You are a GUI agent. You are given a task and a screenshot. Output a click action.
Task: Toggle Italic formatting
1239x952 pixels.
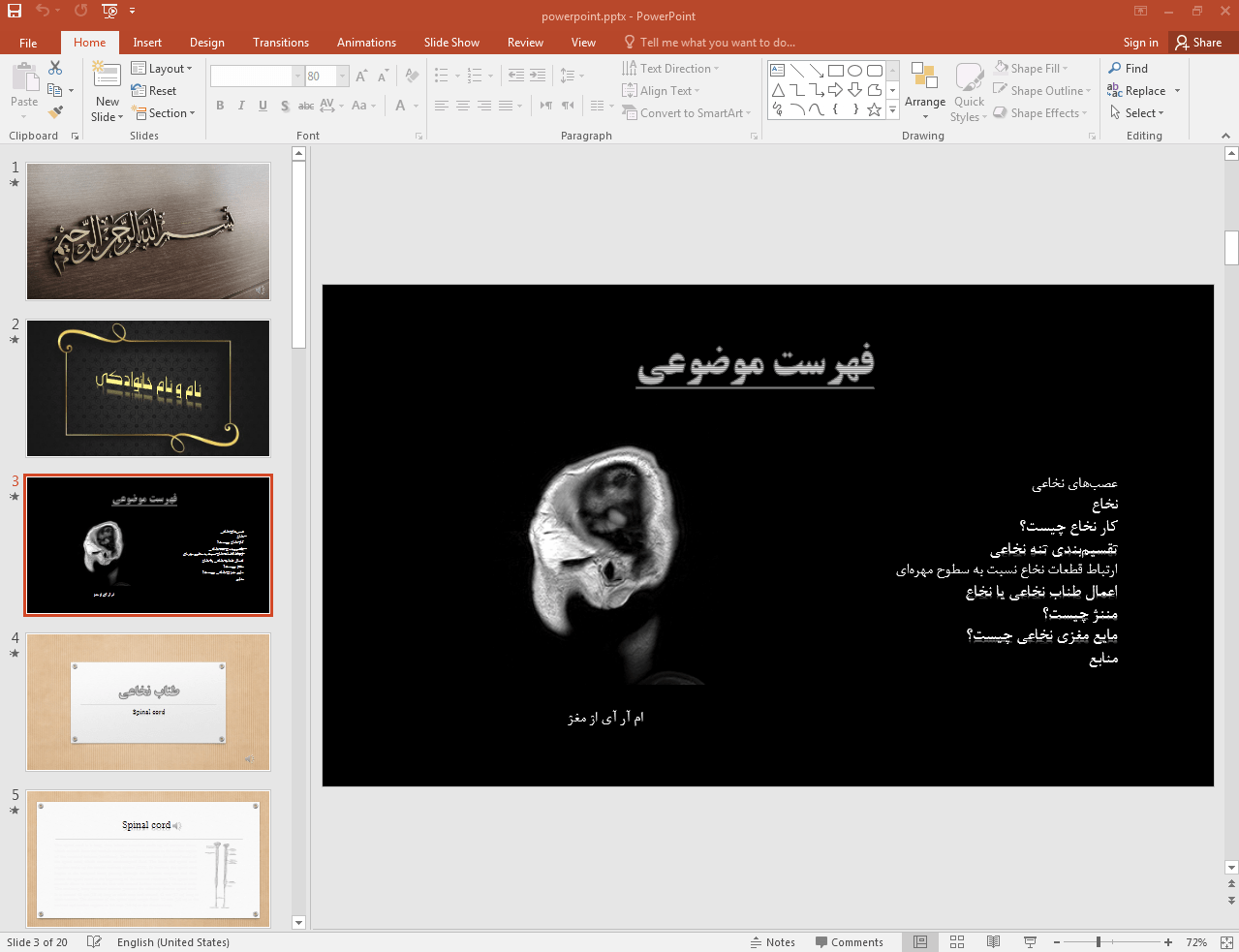[241, 106]
